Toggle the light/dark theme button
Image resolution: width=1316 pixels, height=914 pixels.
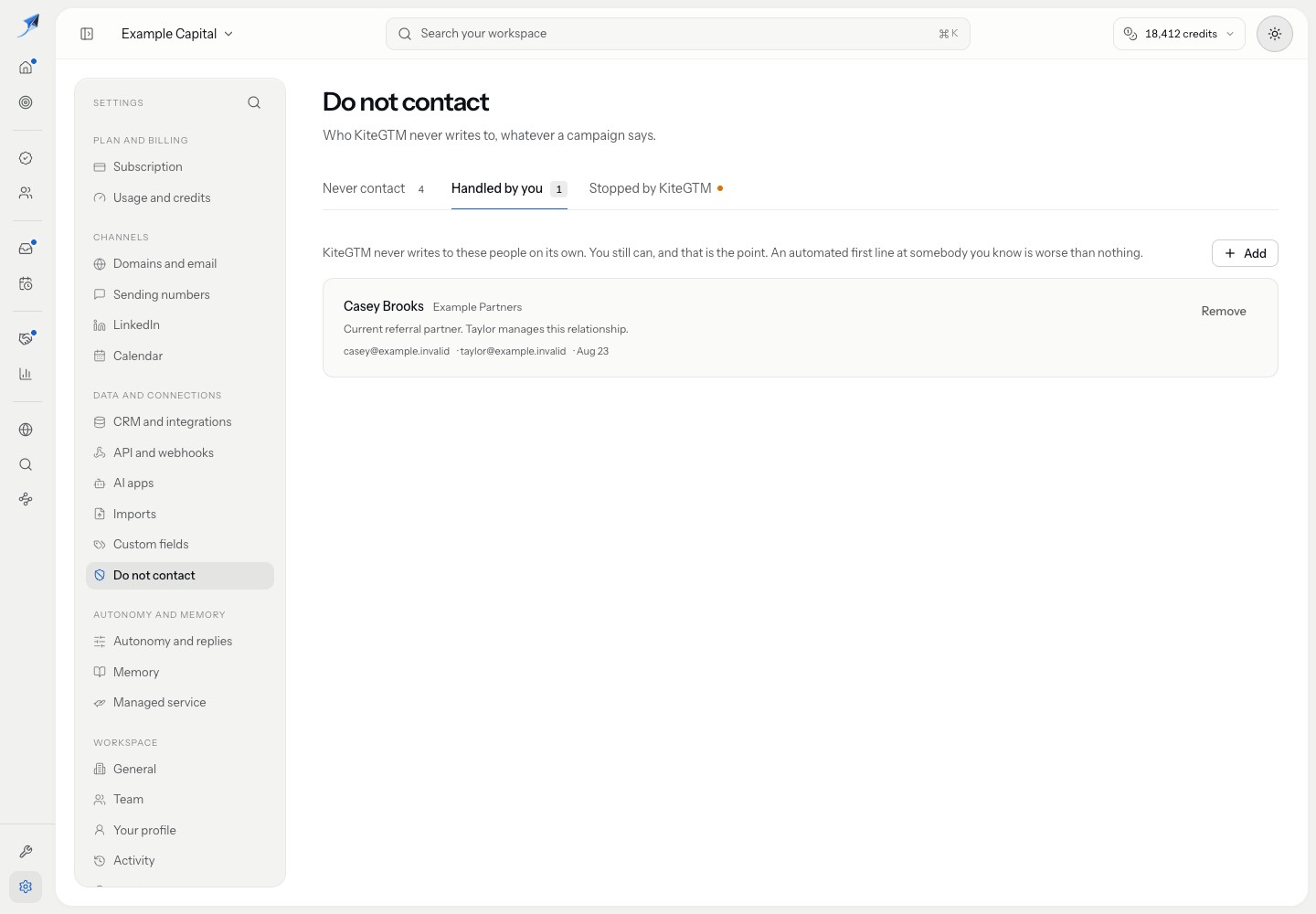(1274, 34)
